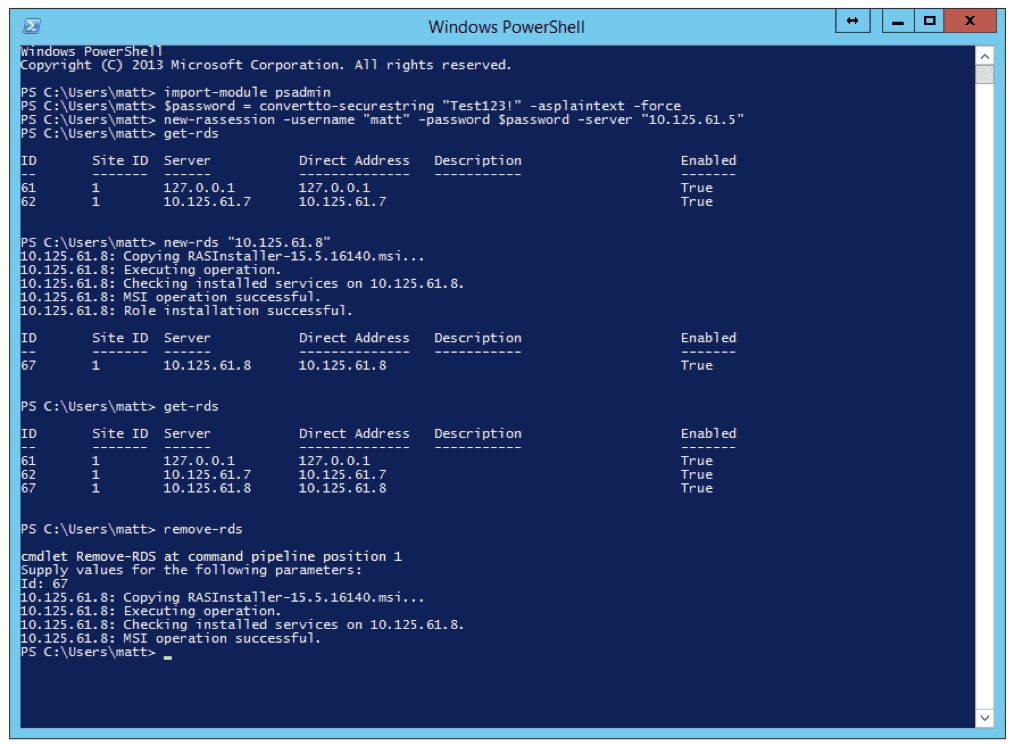Click the "10.125.61.5" server address text

pos(692,120)
